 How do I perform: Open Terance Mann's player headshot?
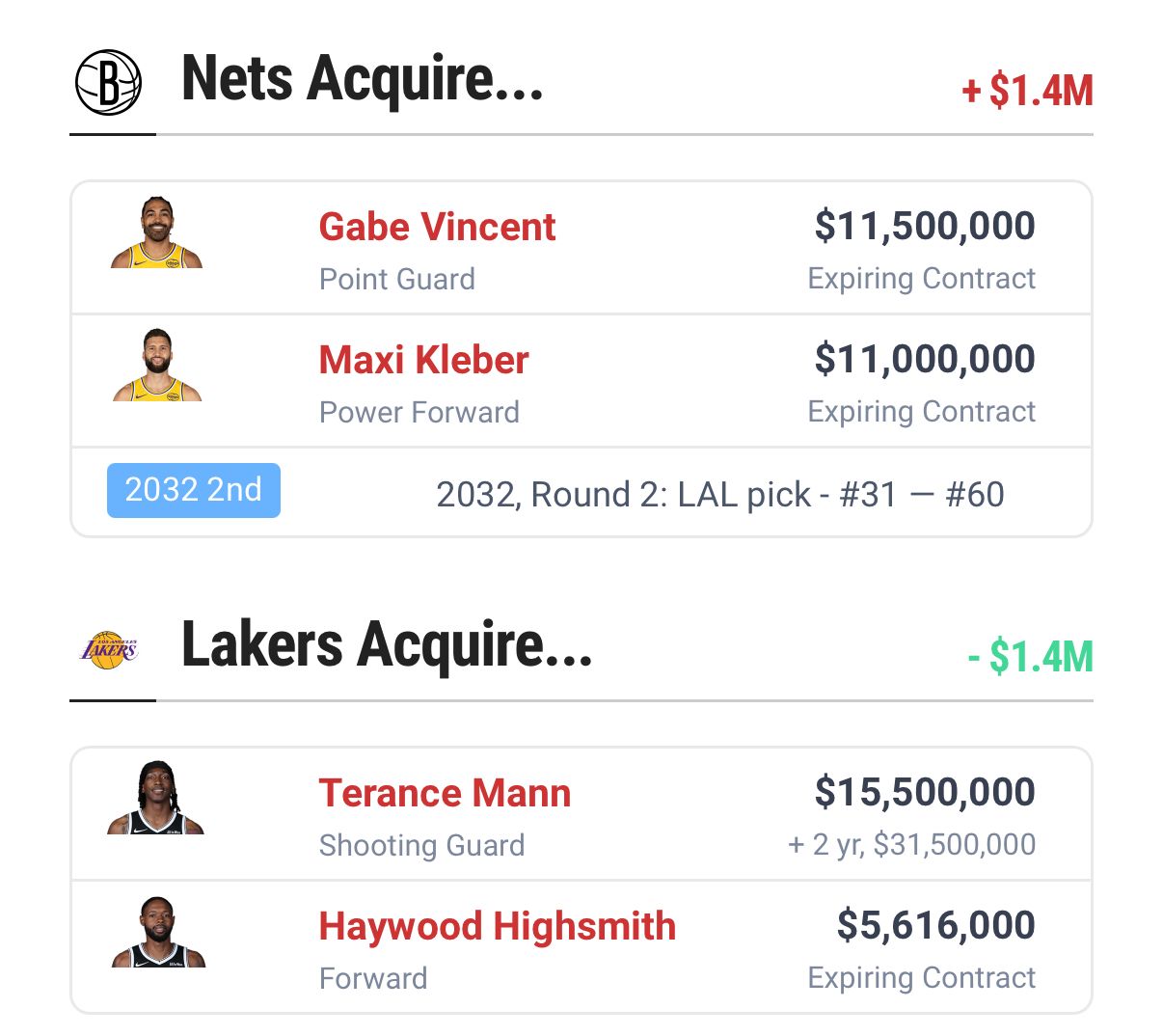(156, 798)
